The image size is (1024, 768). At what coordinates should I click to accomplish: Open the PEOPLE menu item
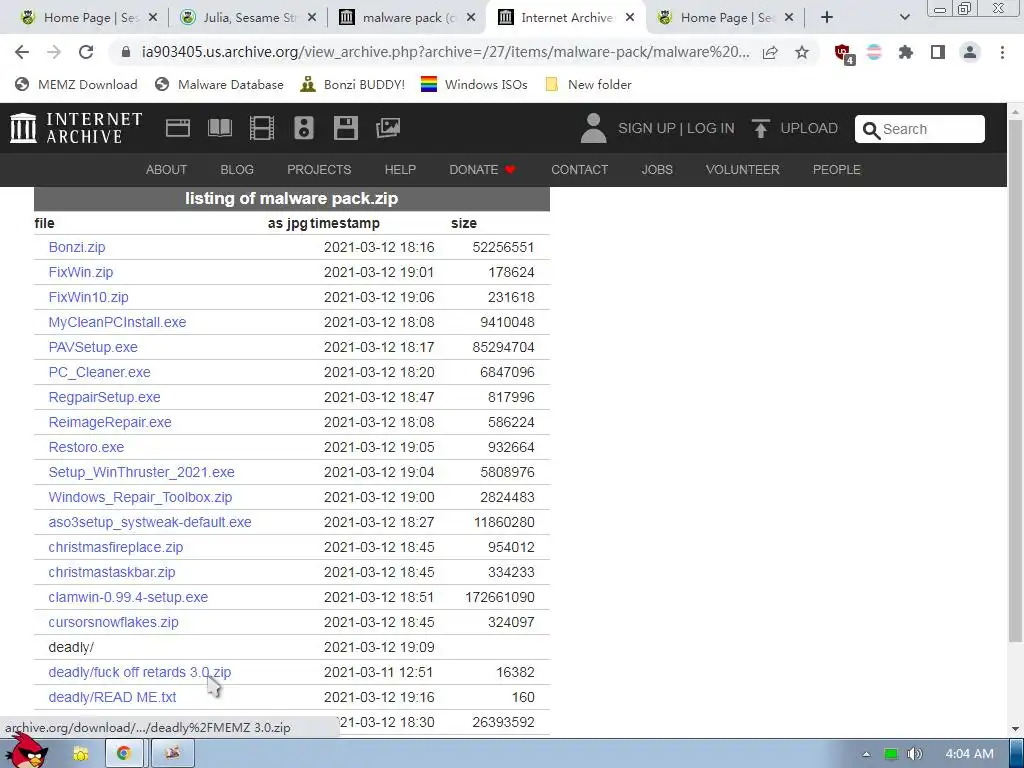click(x=837, y=170)
